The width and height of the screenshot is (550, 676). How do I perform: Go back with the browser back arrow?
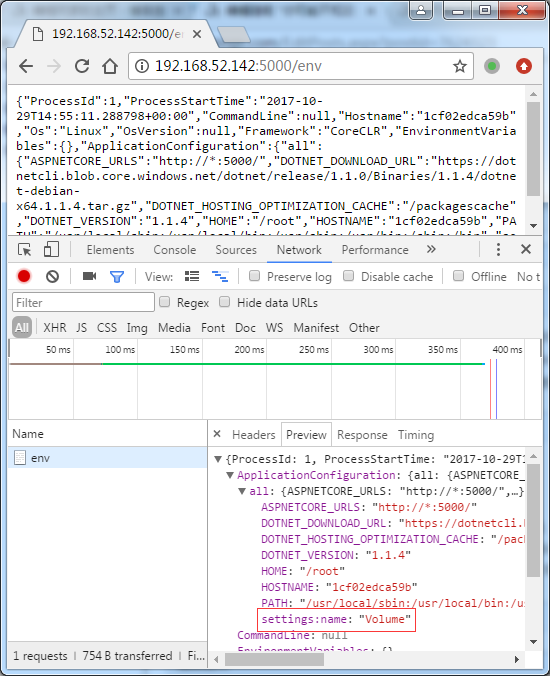point(26,66)
